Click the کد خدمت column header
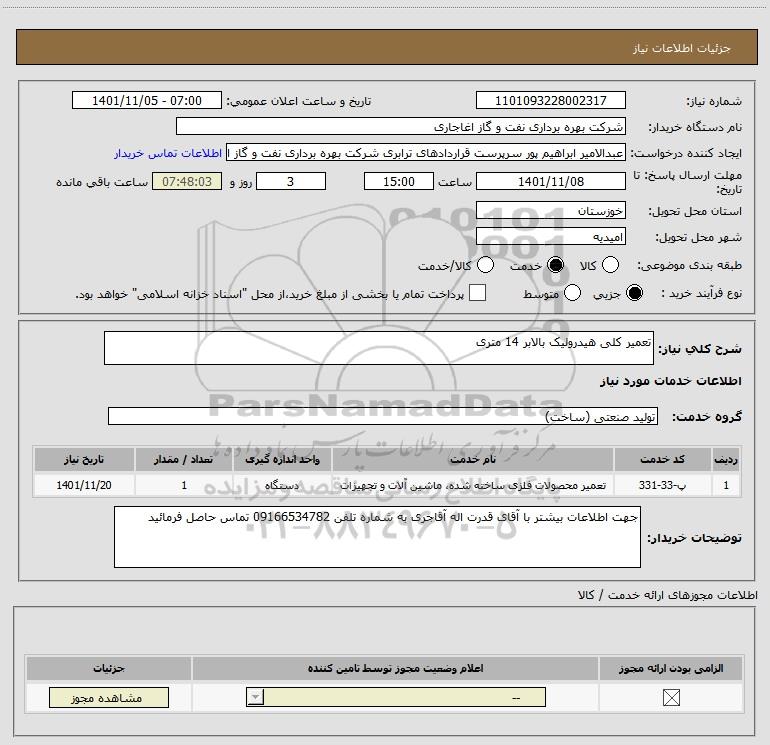This screenshot has width=770, height=745. coord(662,459)
